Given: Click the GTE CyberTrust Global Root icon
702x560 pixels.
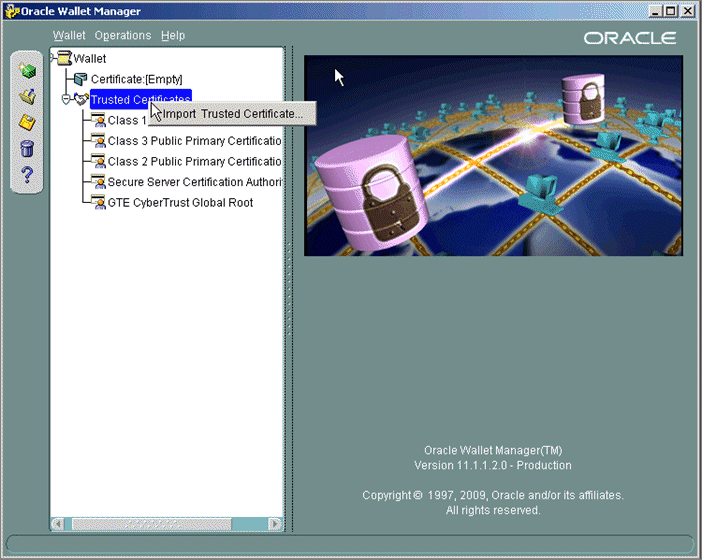Looking at the screenshot, I should (x=98, y=202).
